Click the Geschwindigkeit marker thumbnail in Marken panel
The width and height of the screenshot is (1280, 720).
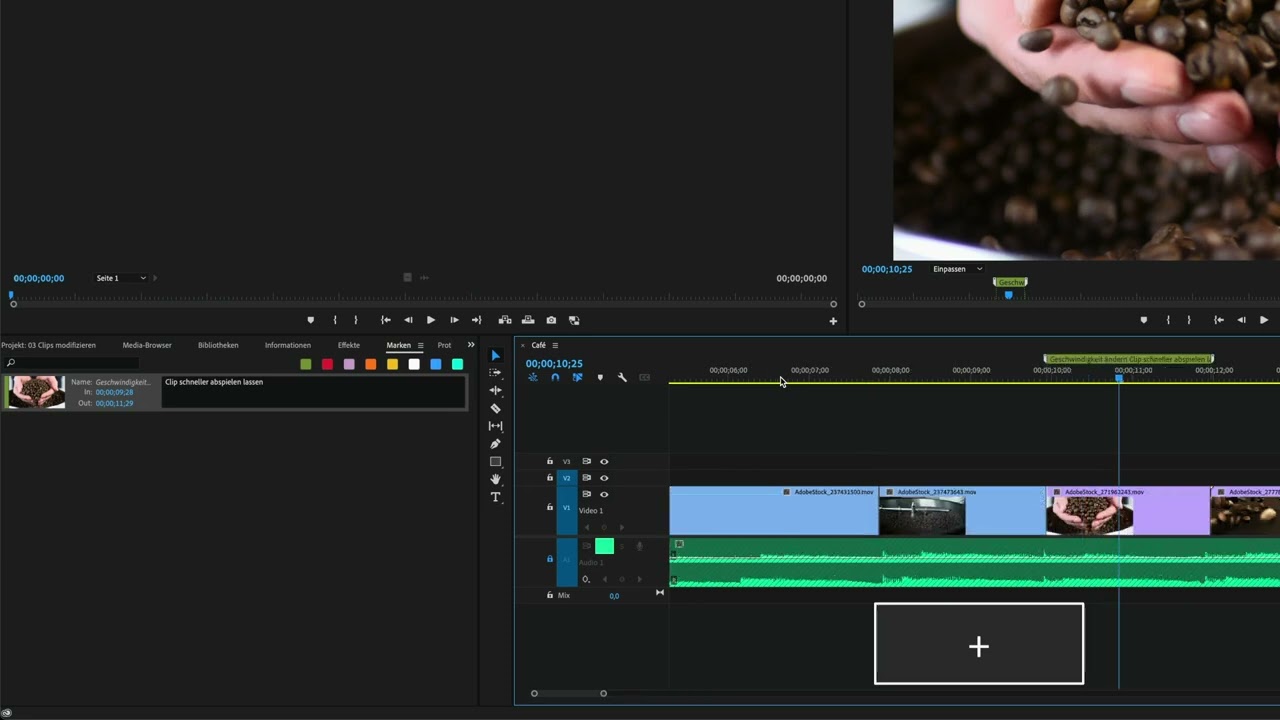(35, 390)
